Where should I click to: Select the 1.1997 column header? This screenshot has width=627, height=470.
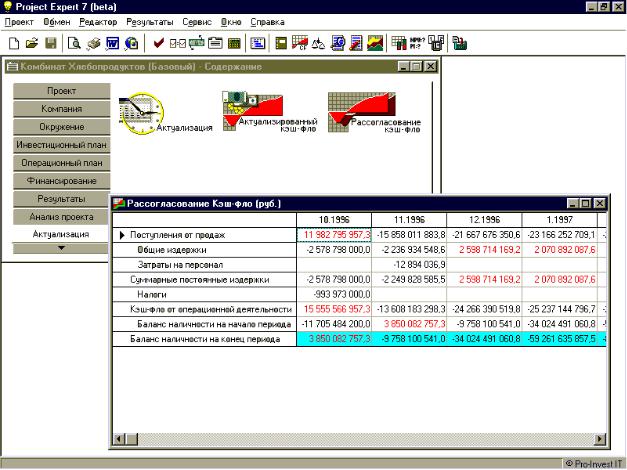click(x=559, y=220)
